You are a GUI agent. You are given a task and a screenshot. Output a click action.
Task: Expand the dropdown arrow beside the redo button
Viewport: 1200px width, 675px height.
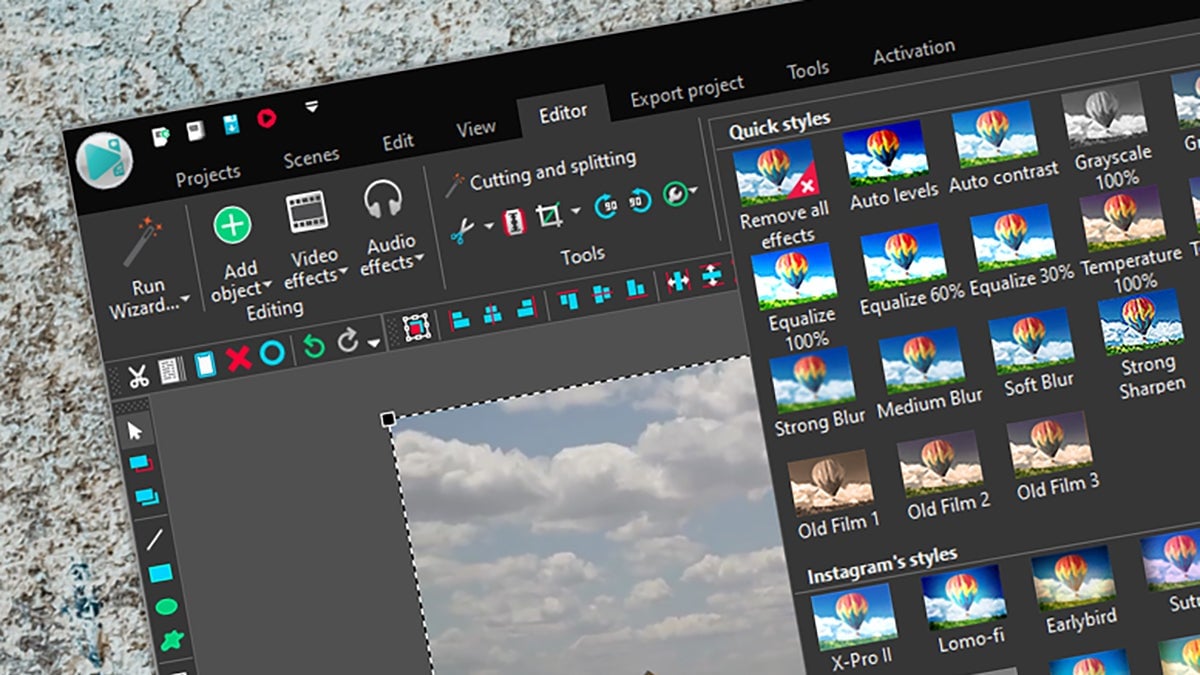tap(373, 343)
